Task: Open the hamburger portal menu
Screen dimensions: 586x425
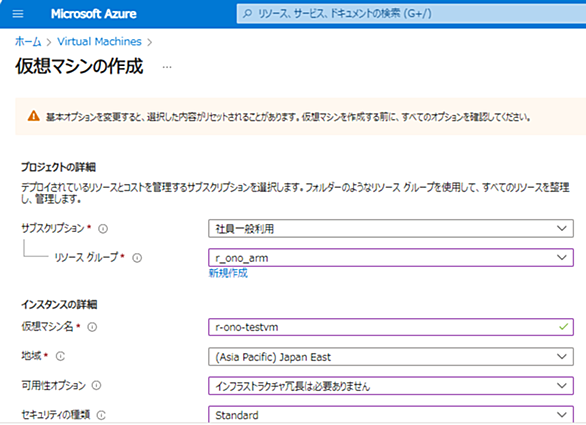Action: [x=18, y=14]
